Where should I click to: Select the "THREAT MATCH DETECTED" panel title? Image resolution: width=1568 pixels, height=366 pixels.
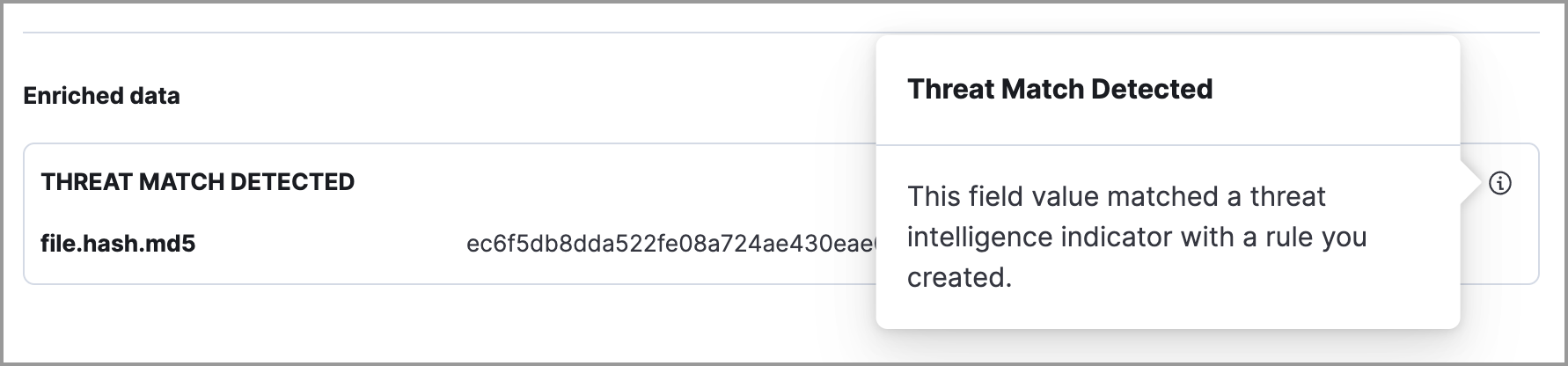pyautogui.click(x=197, y=182)
